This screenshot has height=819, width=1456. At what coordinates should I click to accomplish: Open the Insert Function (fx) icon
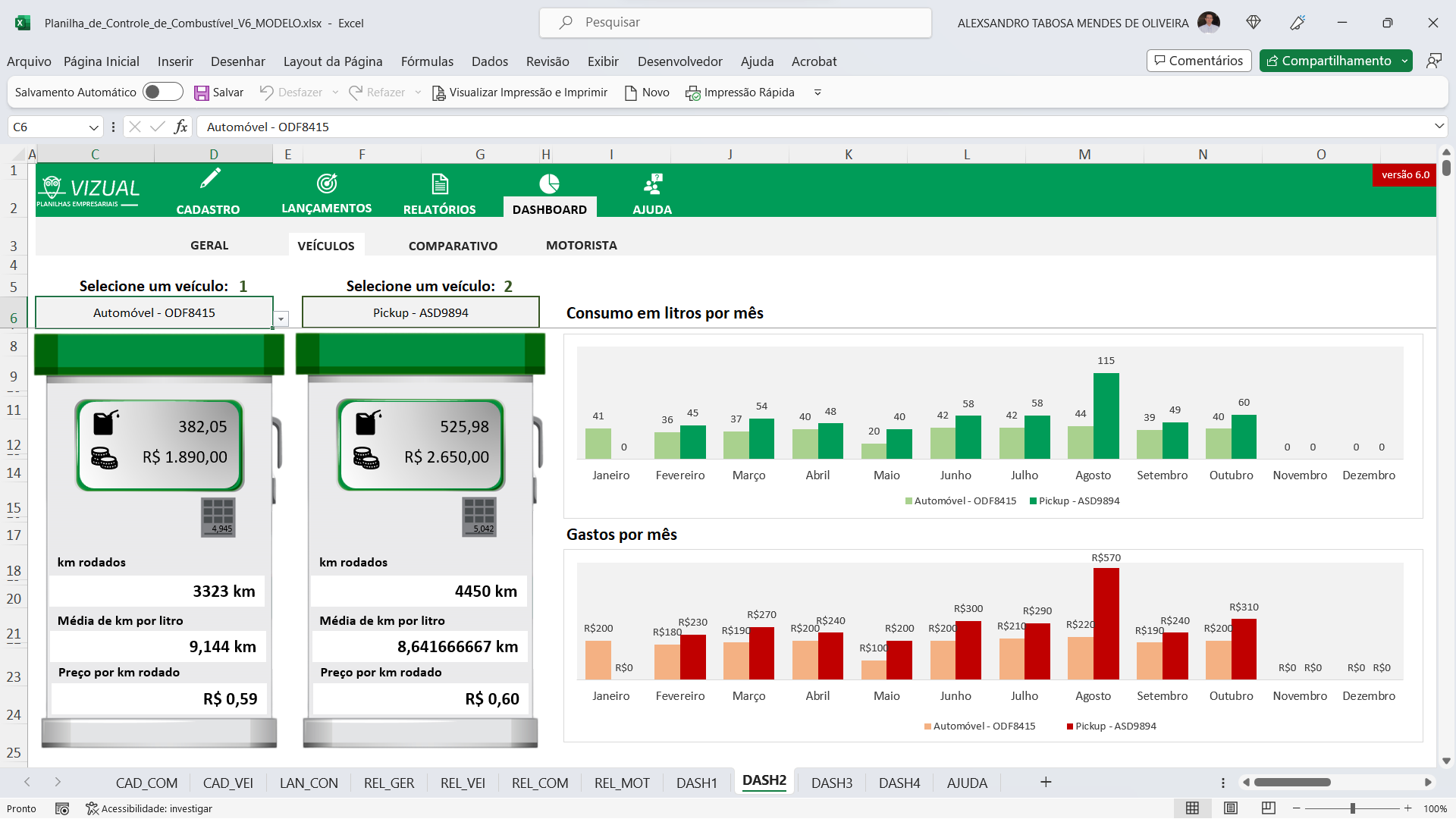pos(180,127)
